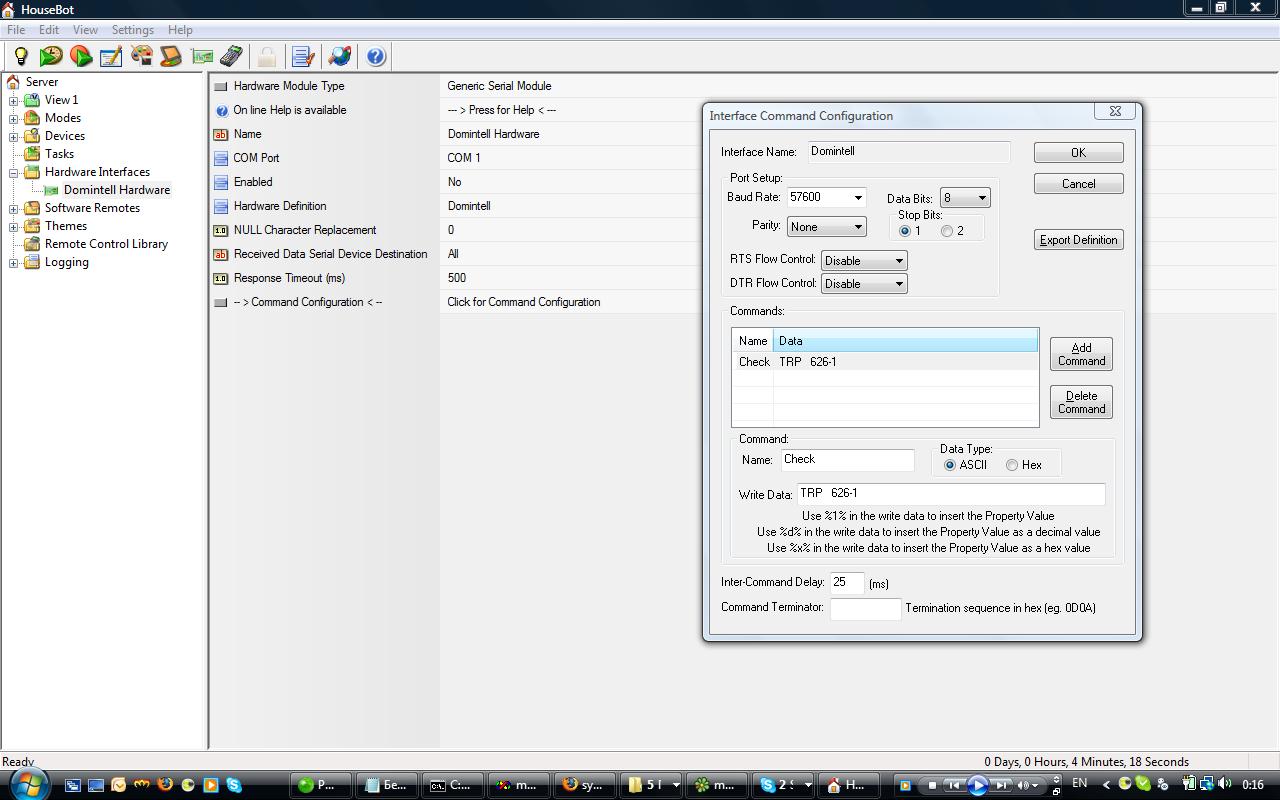The image size is (1280, 800).
Task: Open the Parity dropdown
Action: pyautogui.click(x=826, y=227)
